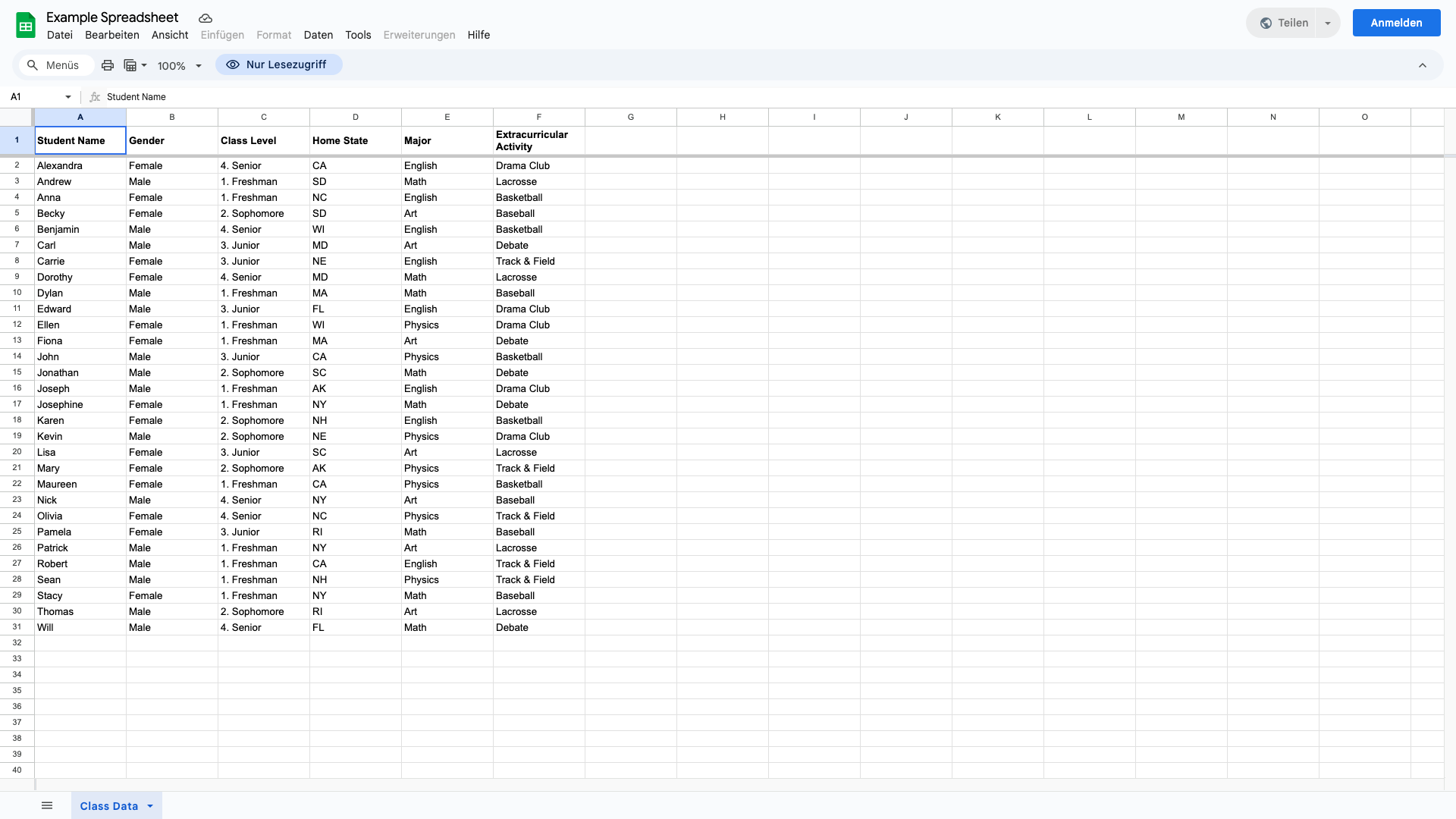Toggle Nur Lesezugriff mode

tap(278, 64)
